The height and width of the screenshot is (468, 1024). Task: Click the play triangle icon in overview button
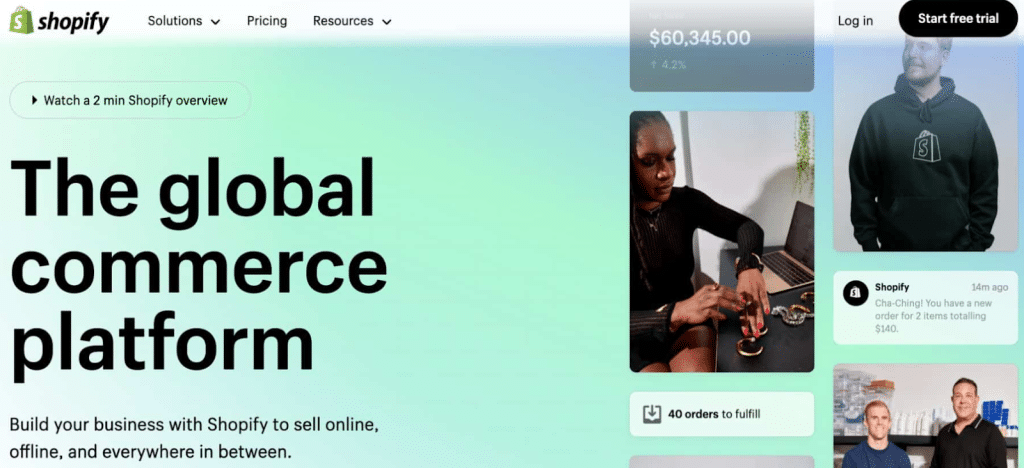click(x=35, y=101)
